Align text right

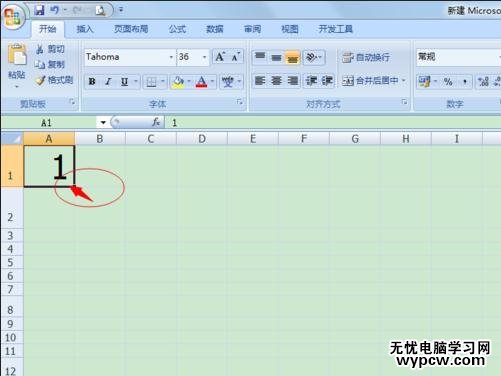click(292, 81)
